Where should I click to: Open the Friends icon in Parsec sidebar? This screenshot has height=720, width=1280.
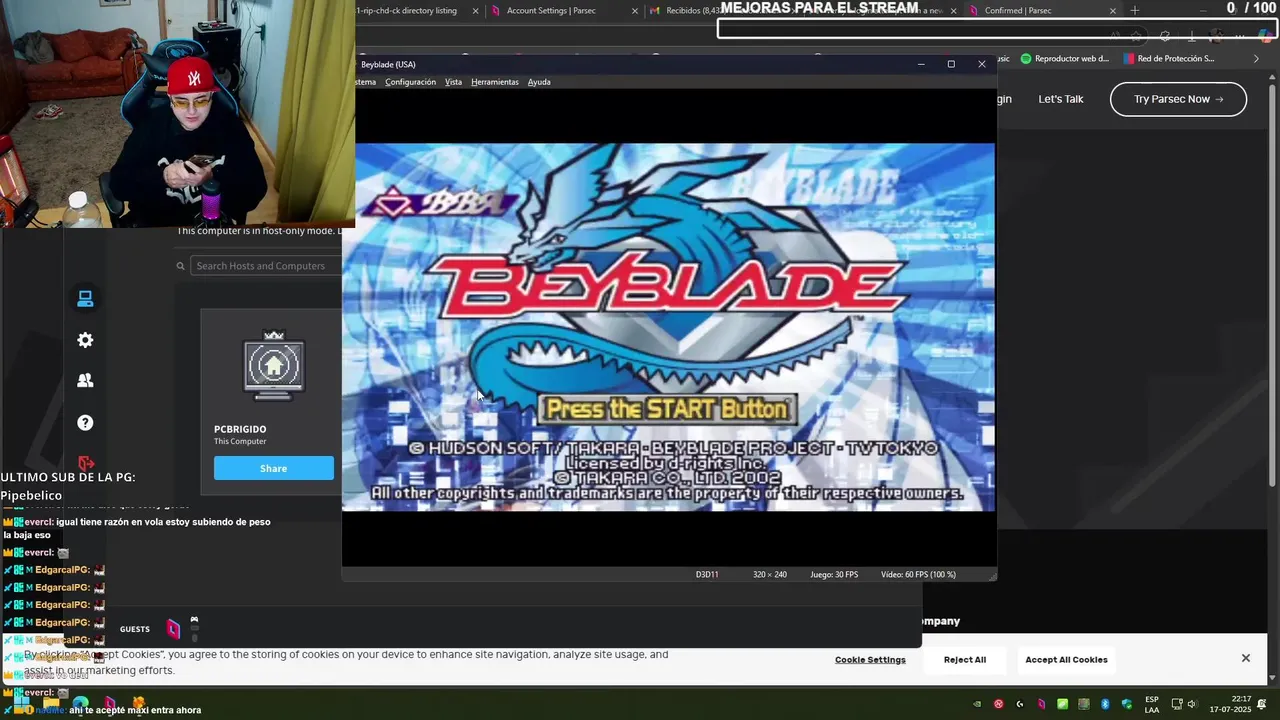pos(85,381)
